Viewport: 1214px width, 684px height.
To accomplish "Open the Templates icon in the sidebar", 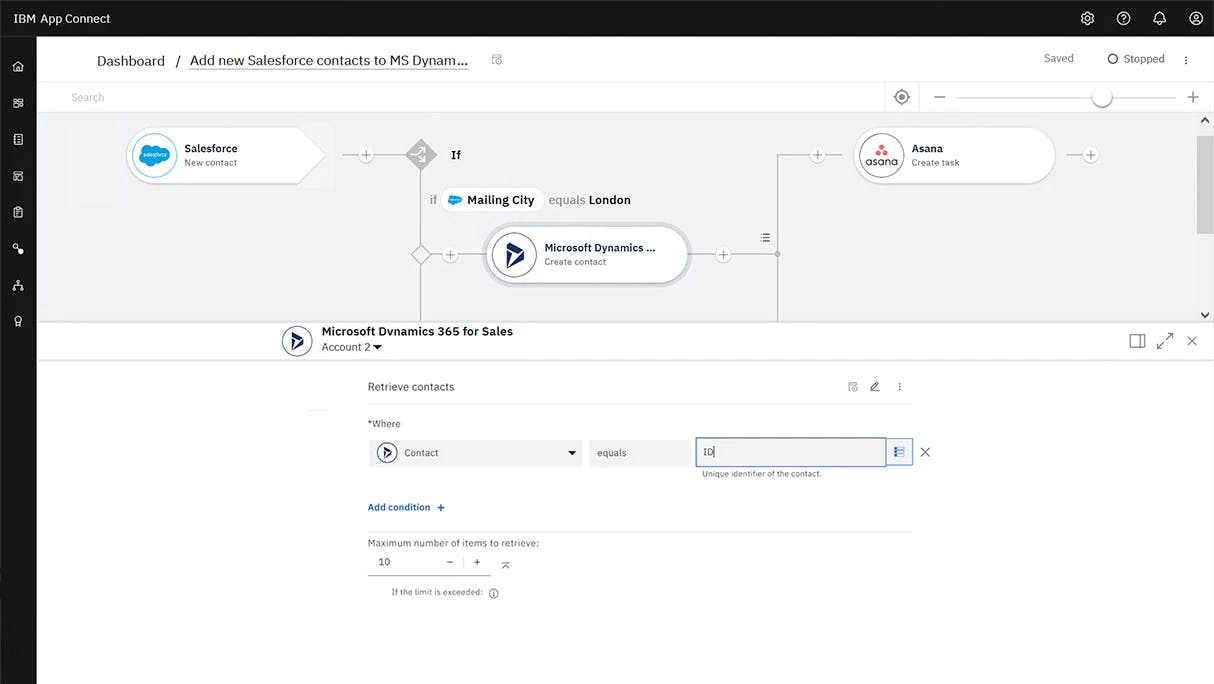I will pos(18,175).
